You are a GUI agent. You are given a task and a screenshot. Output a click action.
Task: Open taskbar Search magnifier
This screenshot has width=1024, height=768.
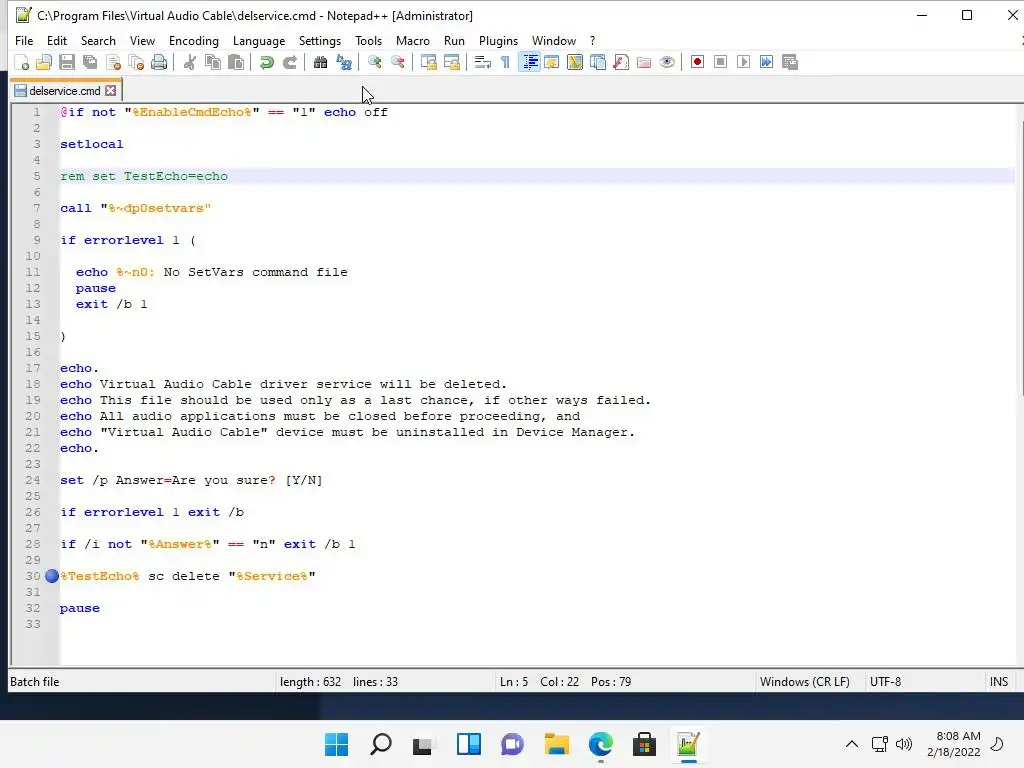381,744
